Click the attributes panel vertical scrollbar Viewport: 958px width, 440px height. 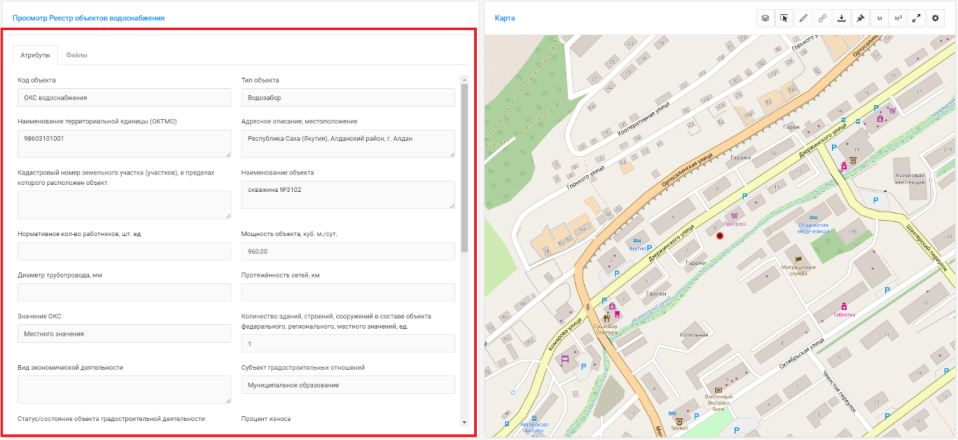464,160
